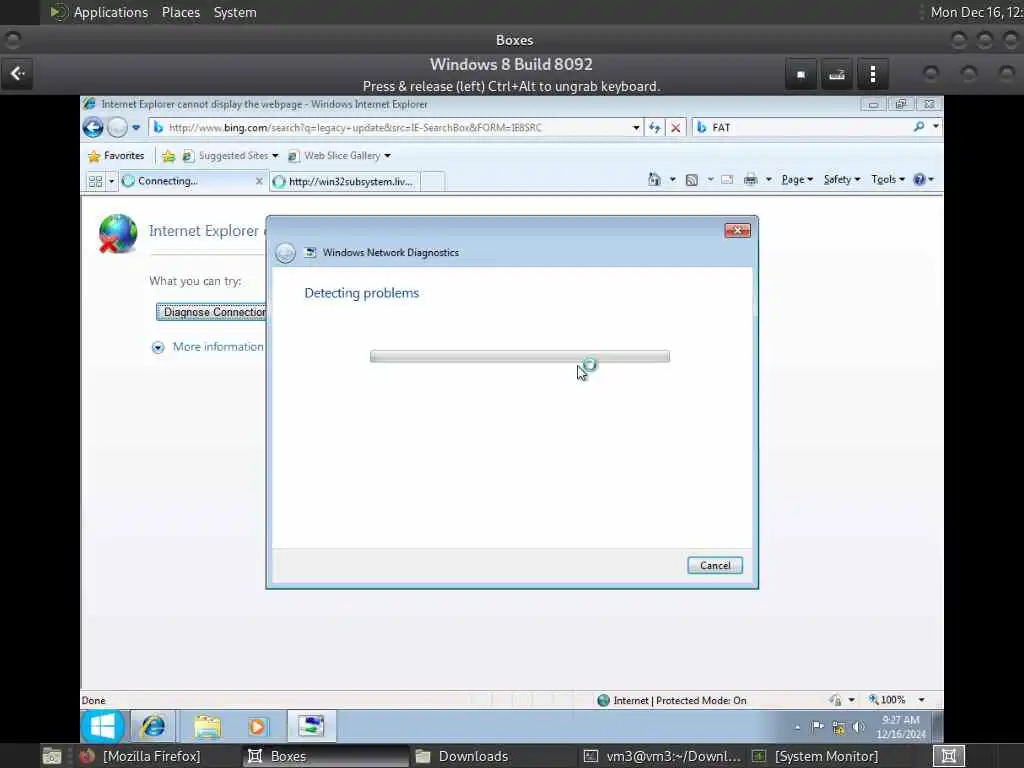
Task: Open a new blank tab
Action: coord(433,182)
